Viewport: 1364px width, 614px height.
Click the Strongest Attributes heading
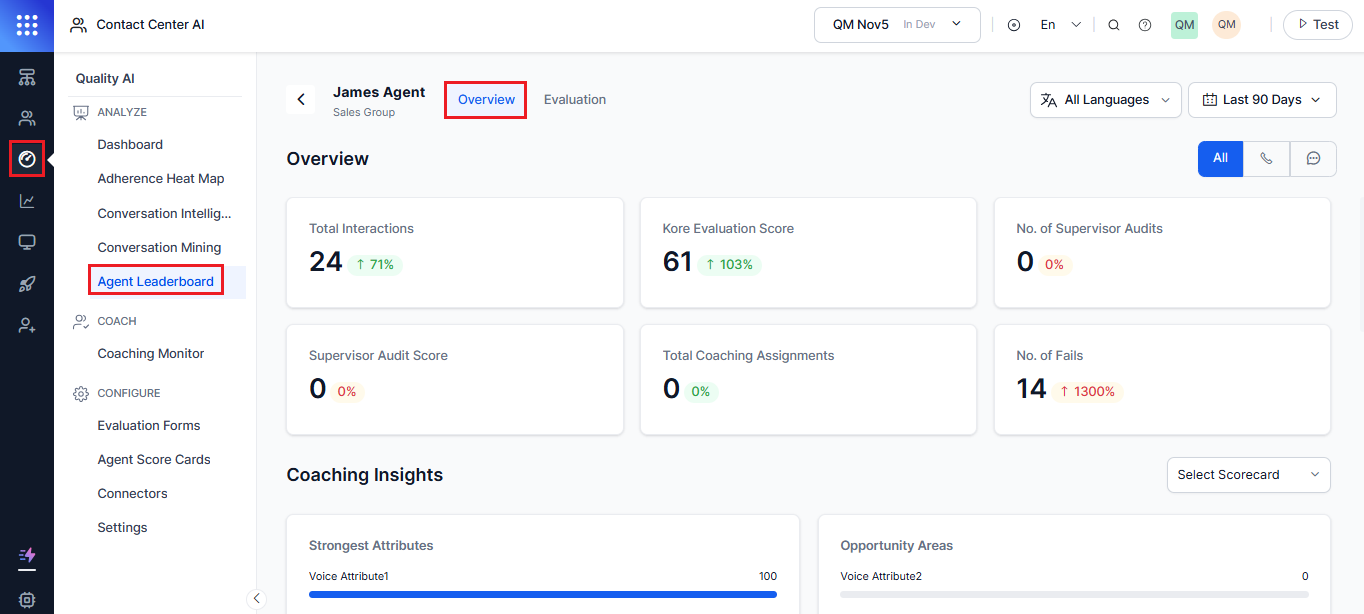point(371,546)
